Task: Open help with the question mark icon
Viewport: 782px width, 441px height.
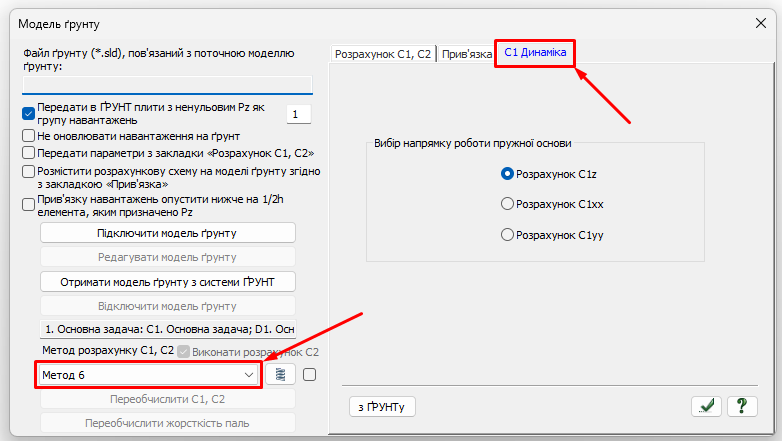Action: point(741,405)
